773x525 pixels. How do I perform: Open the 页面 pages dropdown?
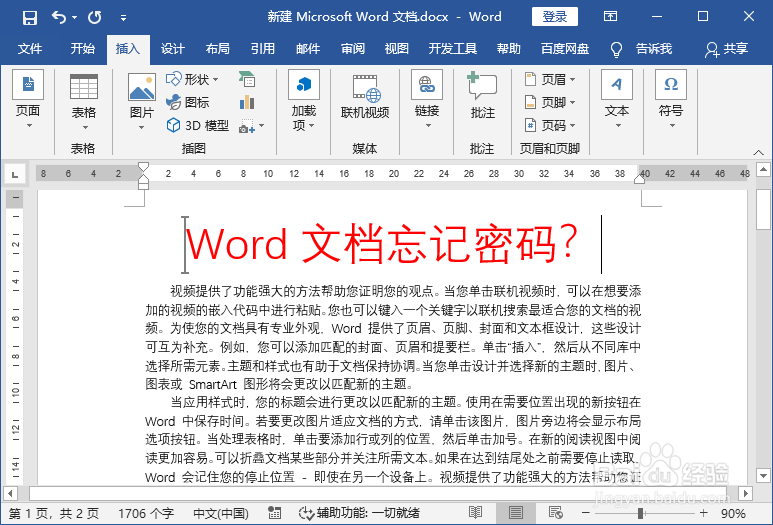pos(28,100)
